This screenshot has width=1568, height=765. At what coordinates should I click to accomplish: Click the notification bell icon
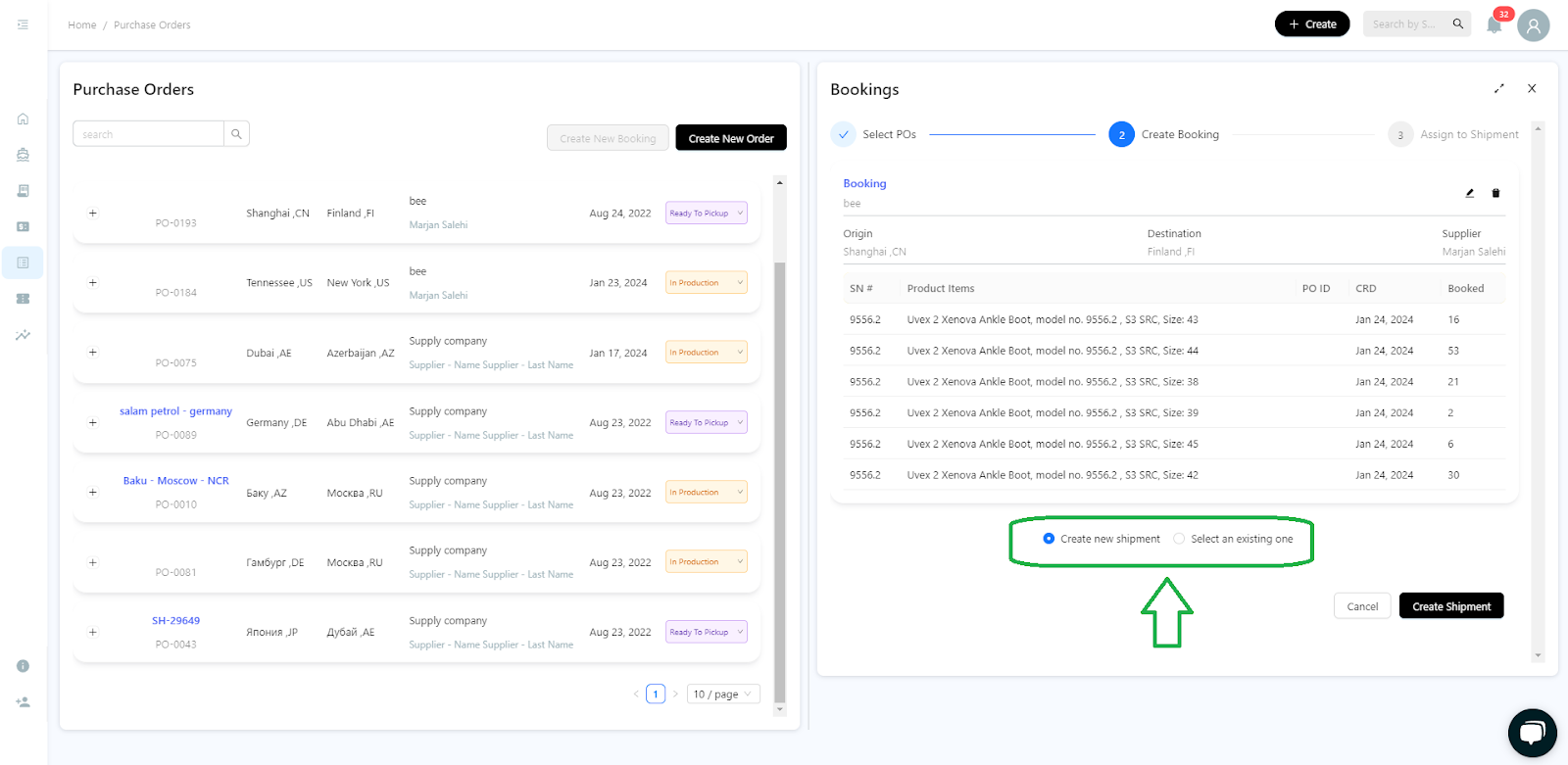coord(1494,24)
